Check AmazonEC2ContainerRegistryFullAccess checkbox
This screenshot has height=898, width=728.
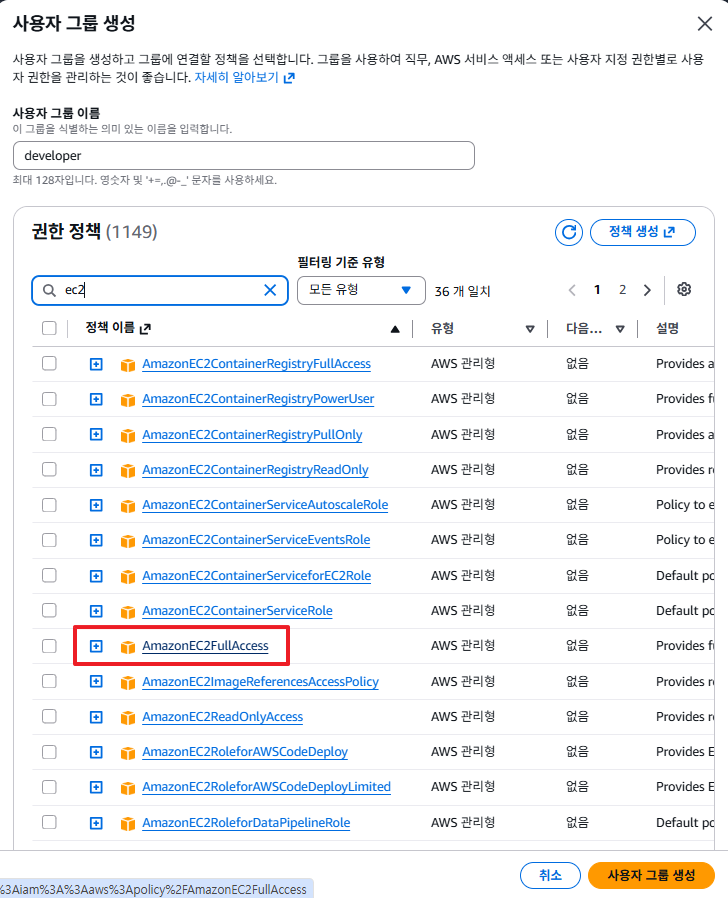pyautogui.click(x=49, y=364)
